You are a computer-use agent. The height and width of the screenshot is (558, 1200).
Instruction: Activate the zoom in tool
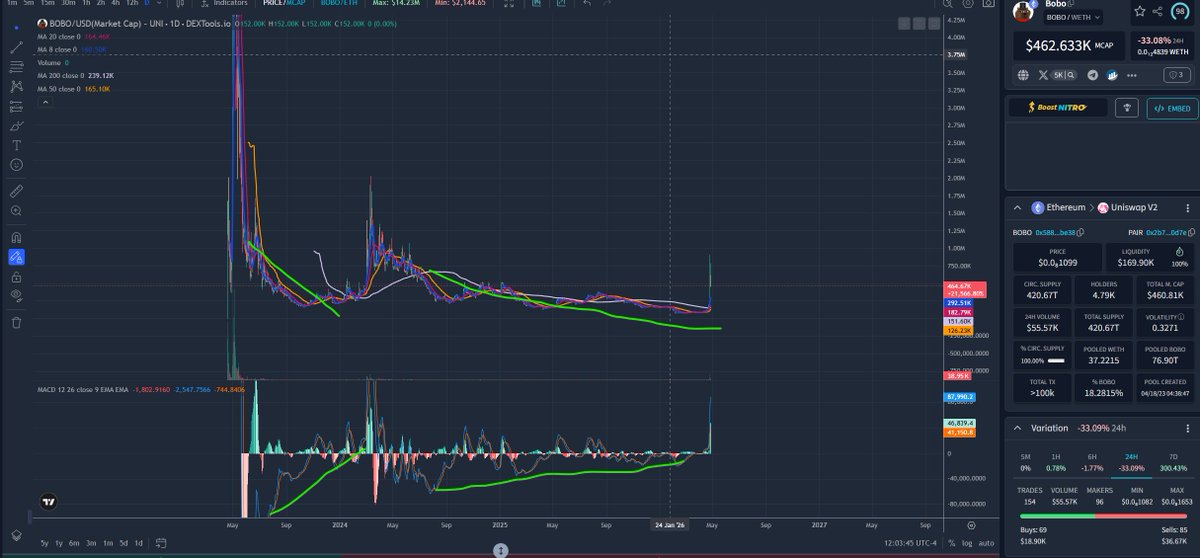[16, 211]
